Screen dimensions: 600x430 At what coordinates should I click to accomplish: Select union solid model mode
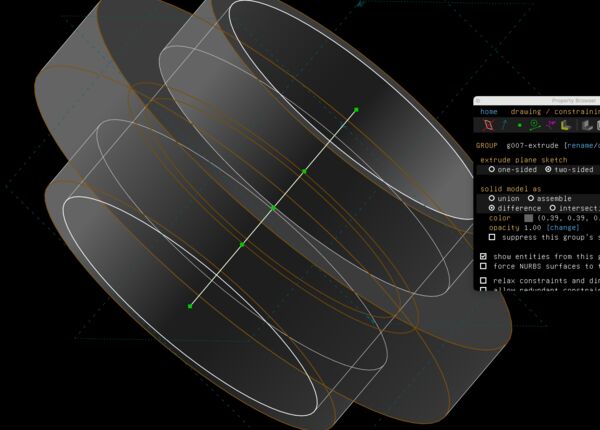[x=504, y=199]
